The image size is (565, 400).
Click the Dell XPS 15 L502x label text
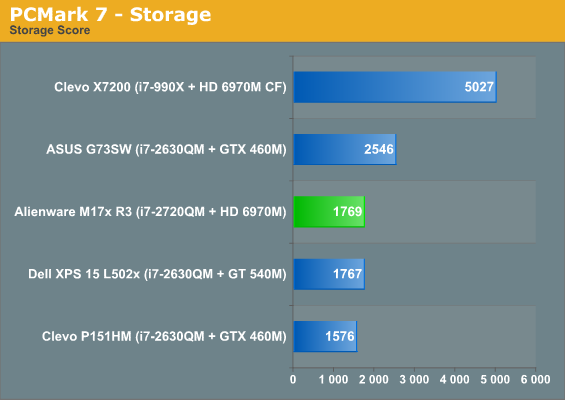(157, 274)
